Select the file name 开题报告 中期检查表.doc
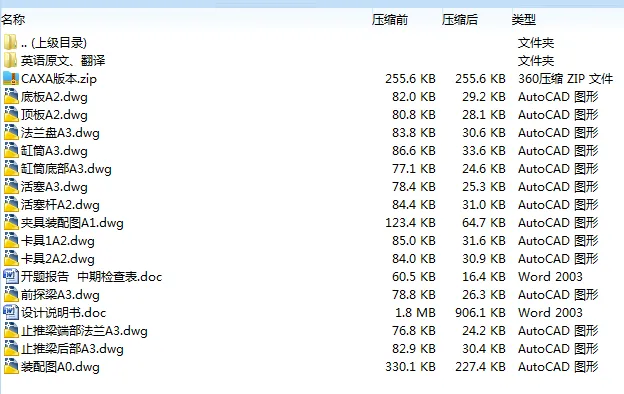The width and height of the screenshot is (624, 394). (x=92, y=277)
